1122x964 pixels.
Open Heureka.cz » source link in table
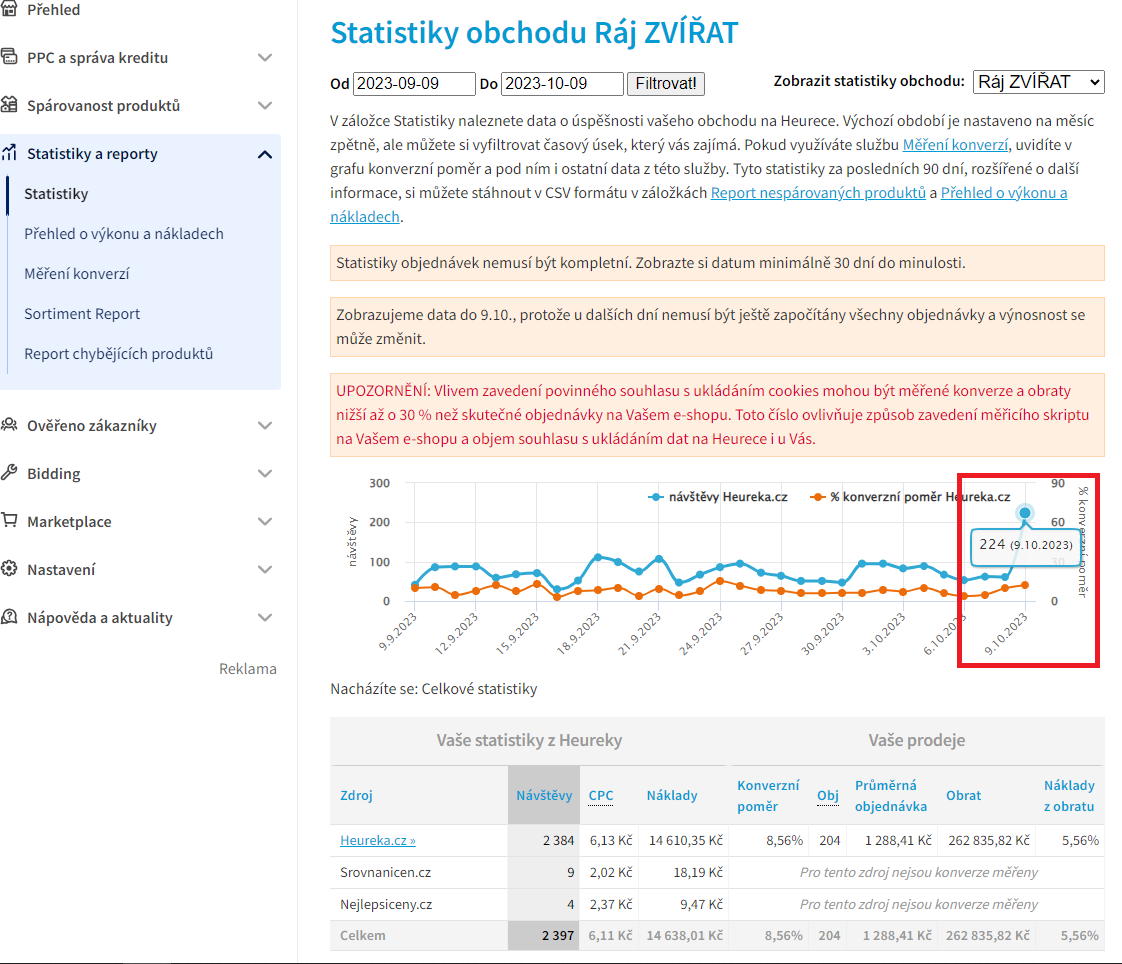click(378, 840)
